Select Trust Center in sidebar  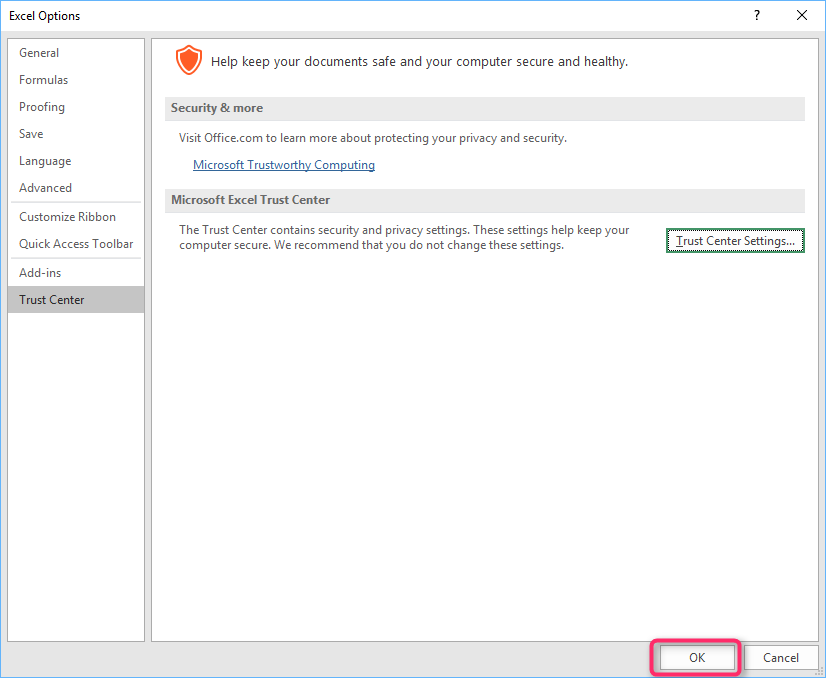tap(76, 300)
